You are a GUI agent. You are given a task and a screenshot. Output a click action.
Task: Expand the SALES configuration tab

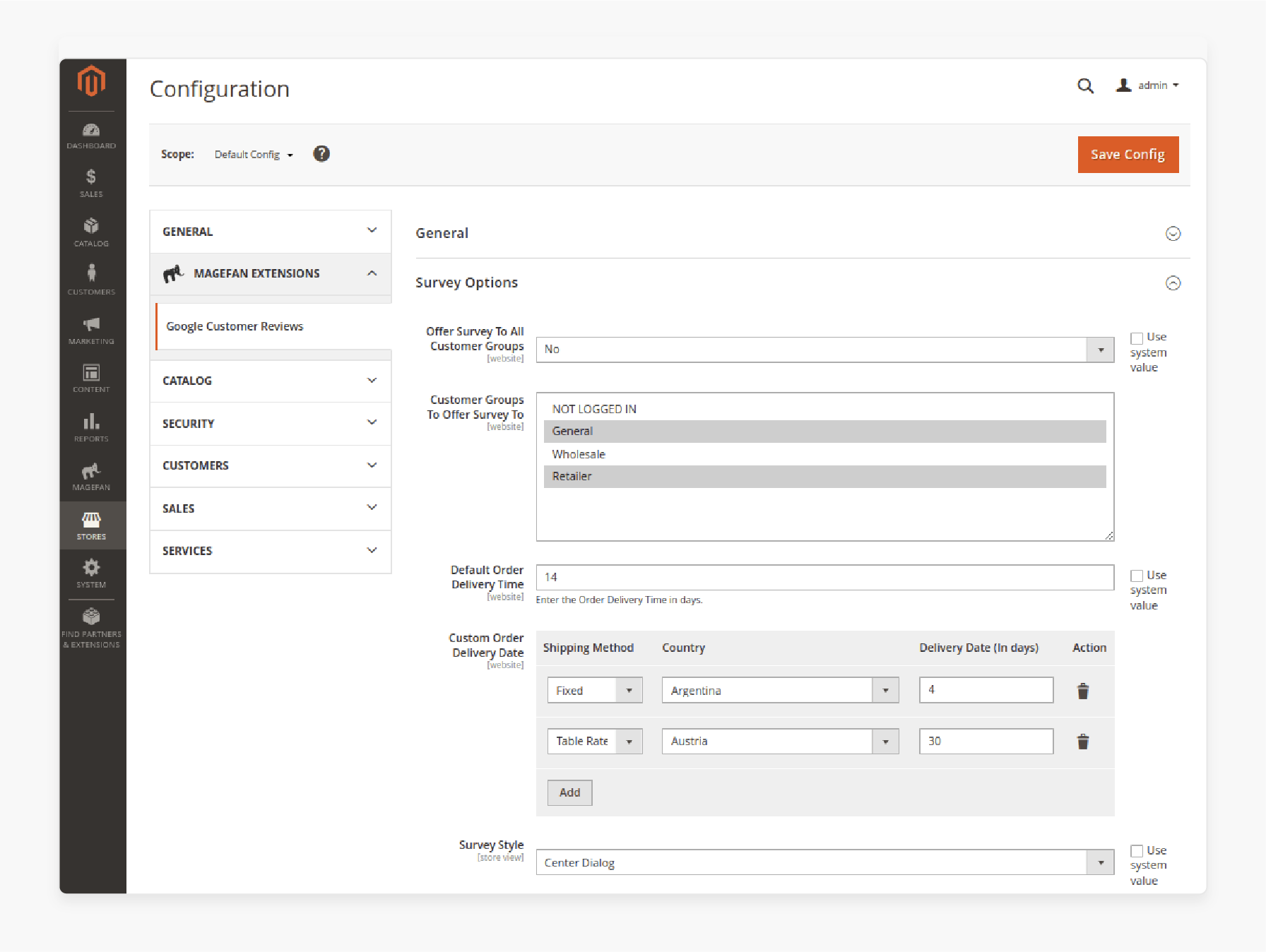point(271,508)
